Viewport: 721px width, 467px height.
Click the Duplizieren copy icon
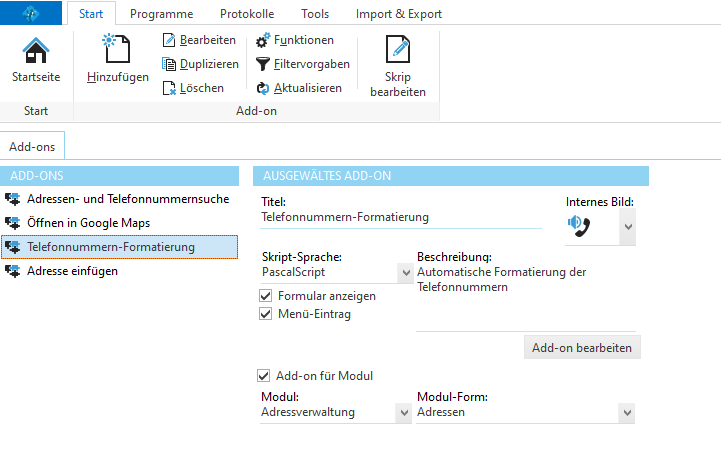pos(169,64)
